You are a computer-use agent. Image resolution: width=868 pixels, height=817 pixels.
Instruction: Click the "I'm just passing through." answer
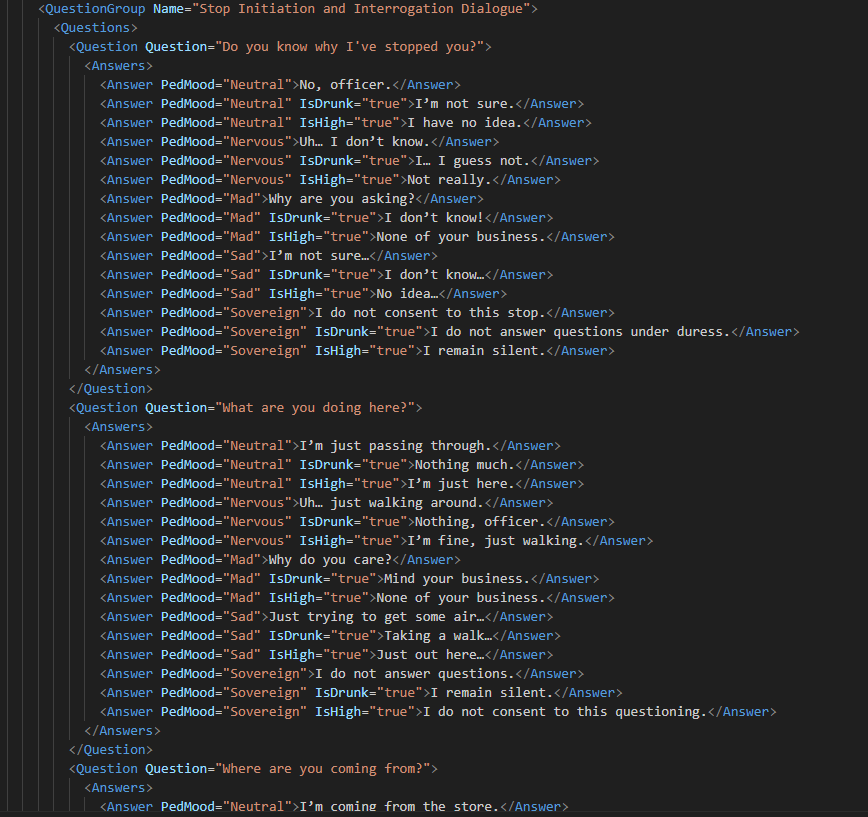coord(395,446)
